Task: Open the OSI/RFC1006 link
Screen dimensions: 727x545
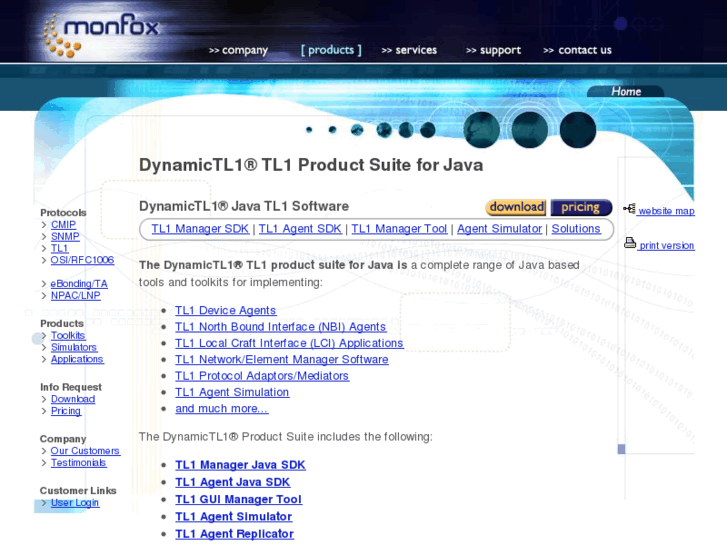Action: pos(82,260)
